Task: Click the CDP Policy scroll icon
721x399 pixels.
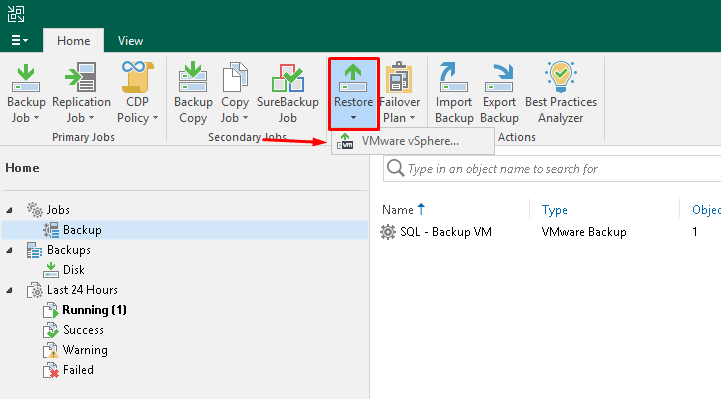Action: [x=137, y=77]
